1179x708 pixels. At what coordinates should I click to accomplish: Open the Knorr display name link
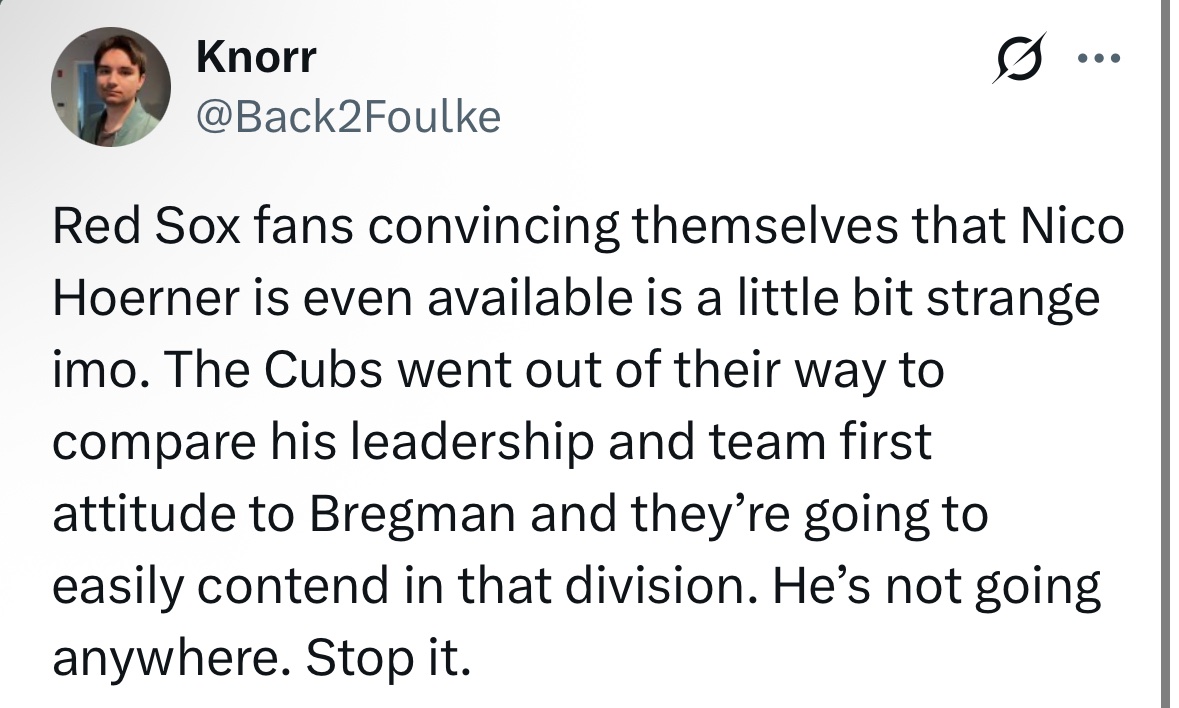256,57
